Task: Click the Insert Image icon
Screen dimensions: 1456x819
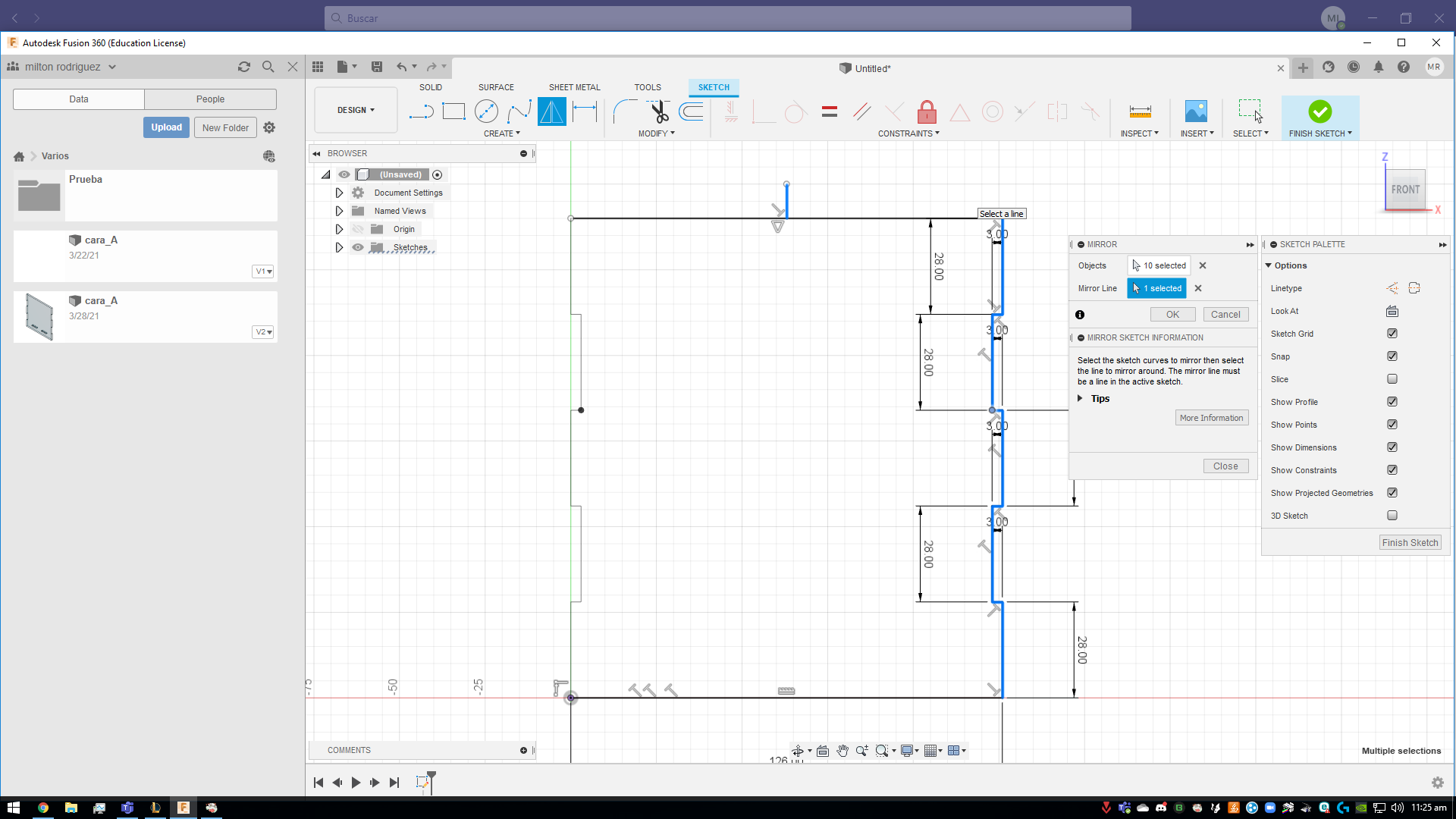Action: (x=1196, y=112)
